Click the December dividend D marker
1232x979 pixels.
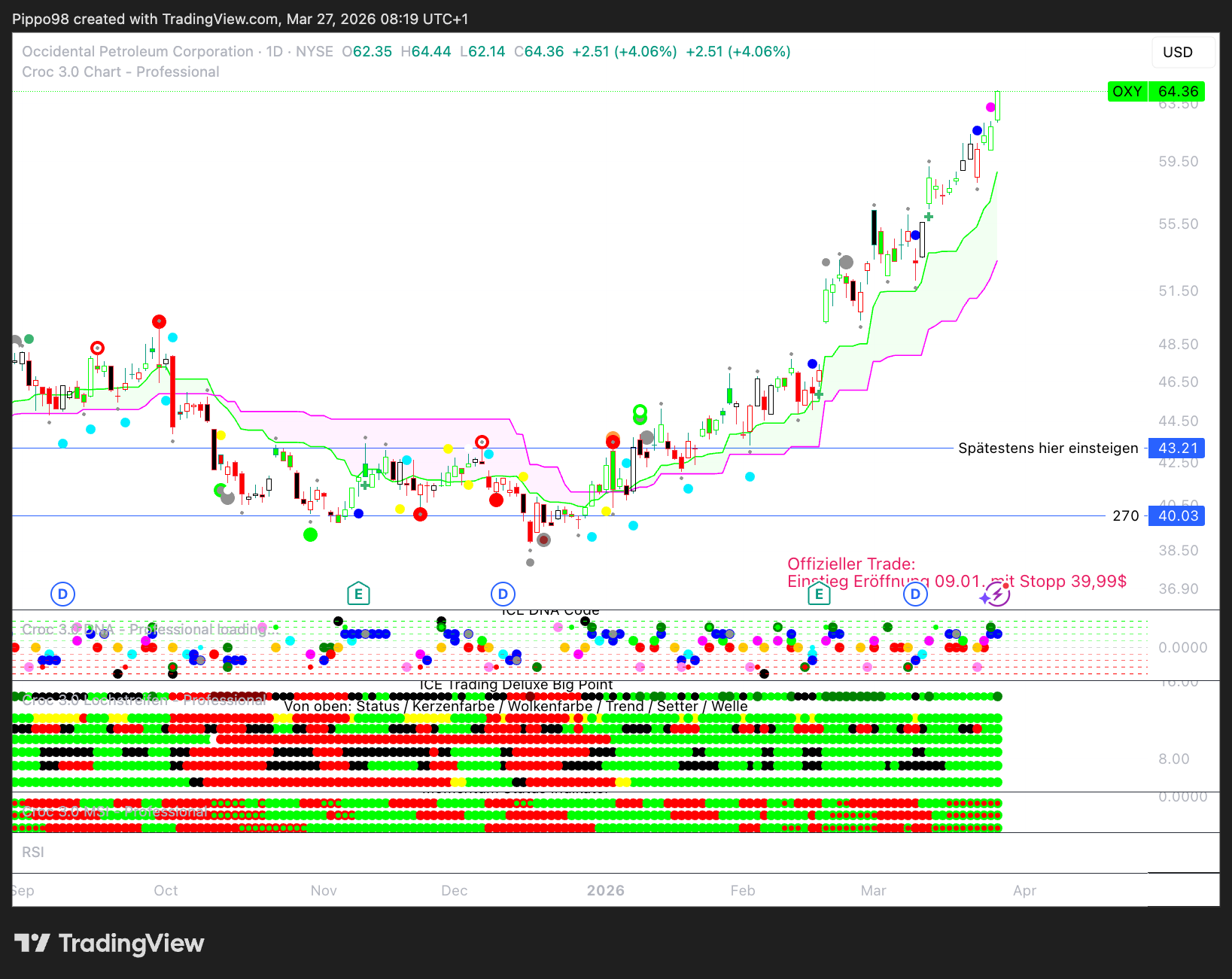coord(503,594)
